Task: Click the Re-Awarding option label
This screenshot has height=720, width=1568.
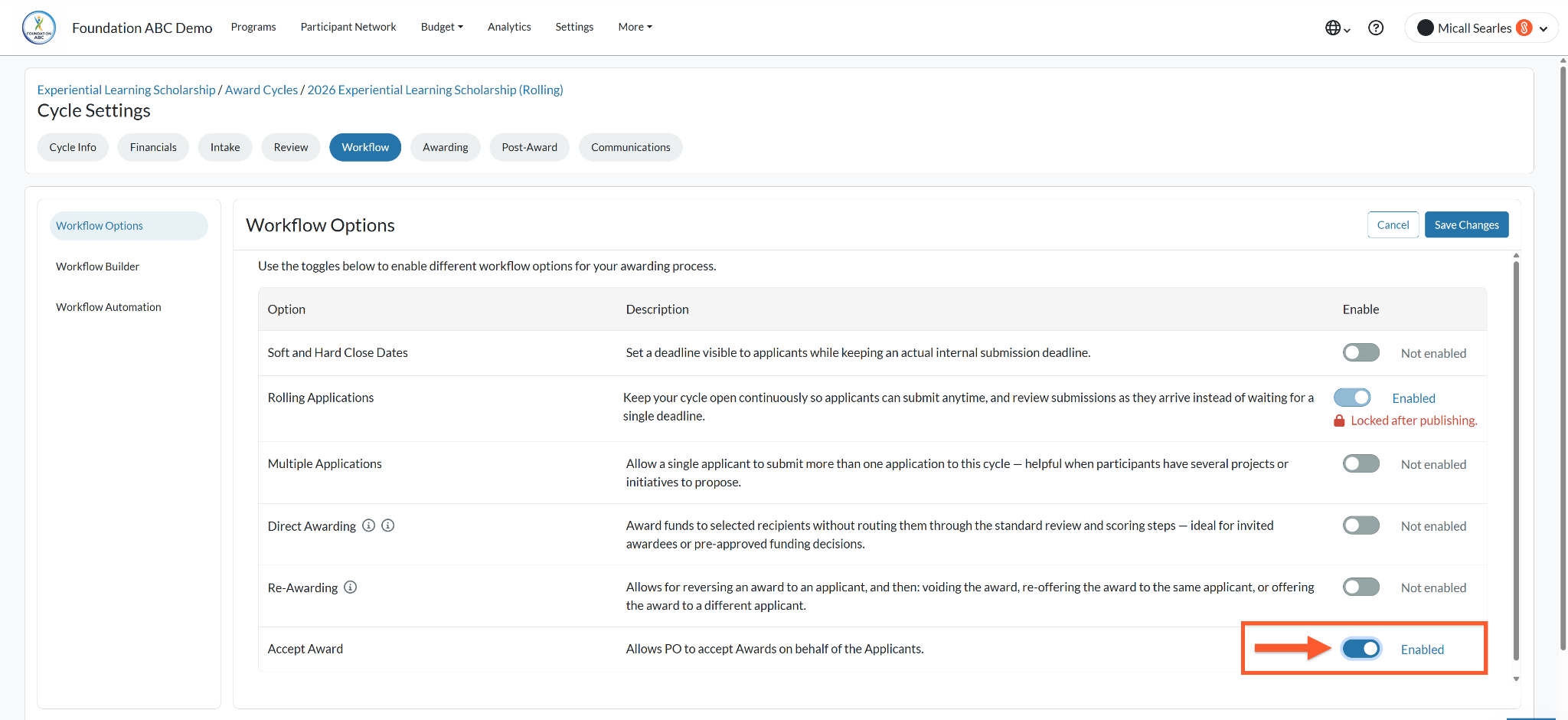Action: point(302,587)
